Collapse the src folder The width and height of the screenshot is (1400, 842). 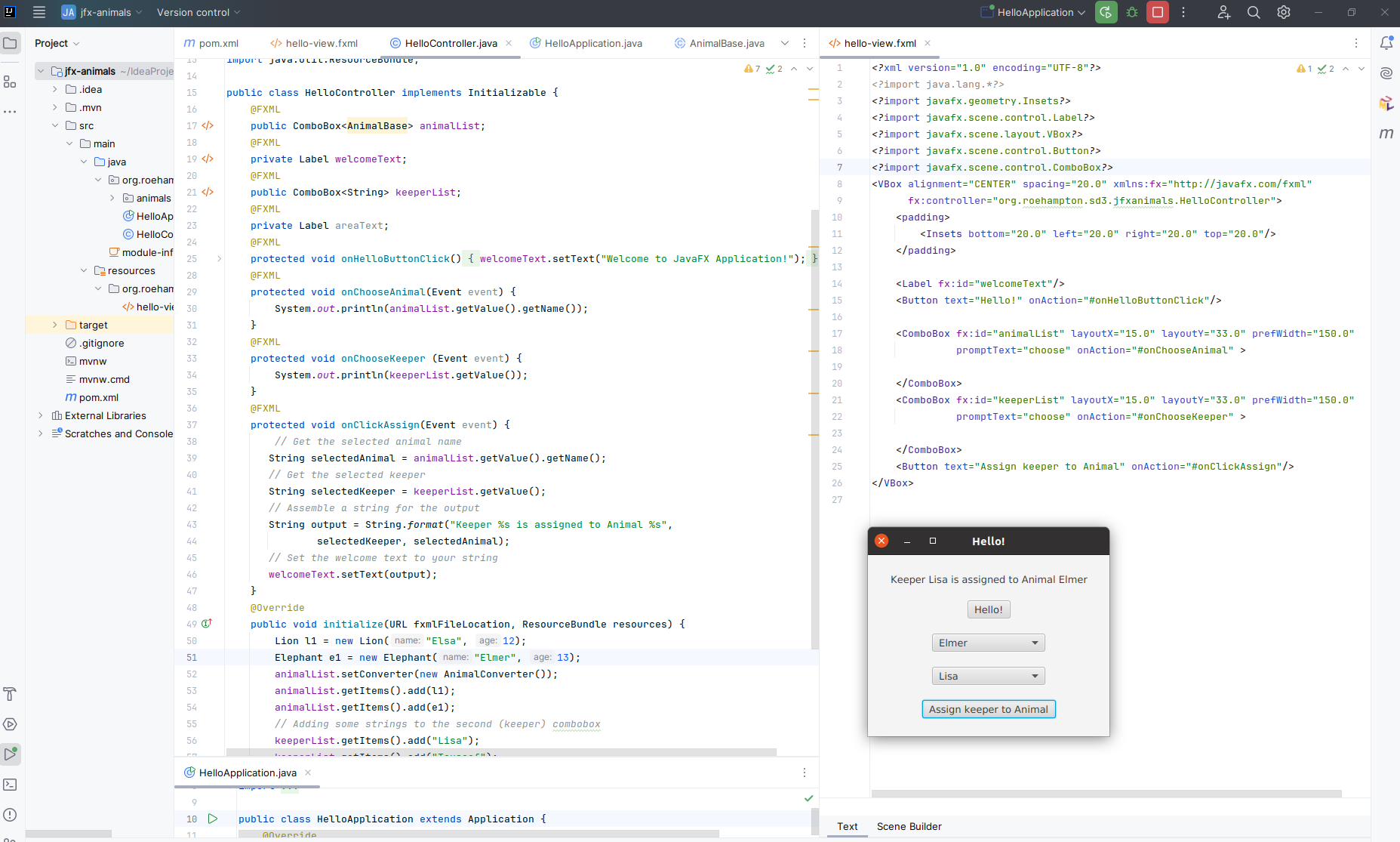click(55, 125)
